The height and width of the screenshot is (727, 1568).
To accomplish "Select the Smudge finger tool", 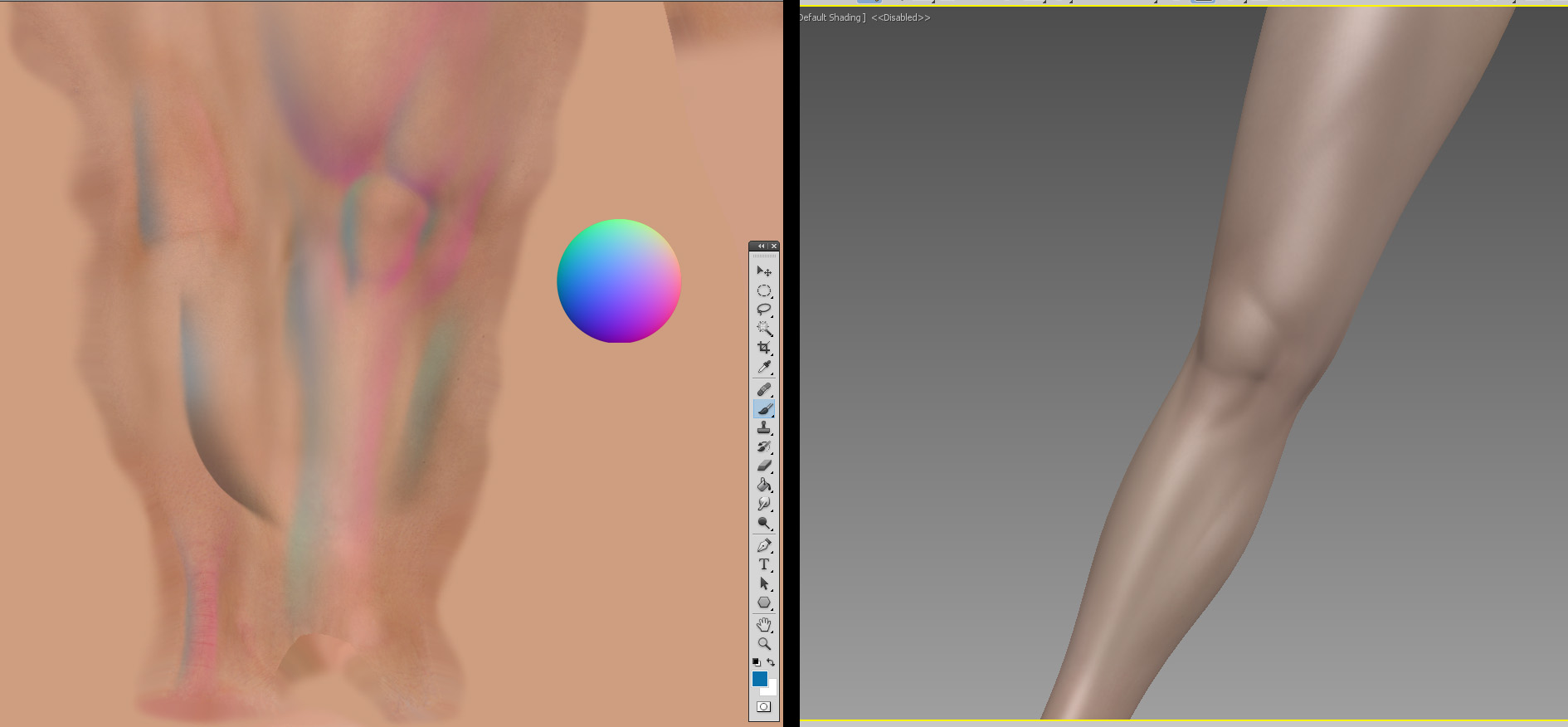I will [764, 504].
